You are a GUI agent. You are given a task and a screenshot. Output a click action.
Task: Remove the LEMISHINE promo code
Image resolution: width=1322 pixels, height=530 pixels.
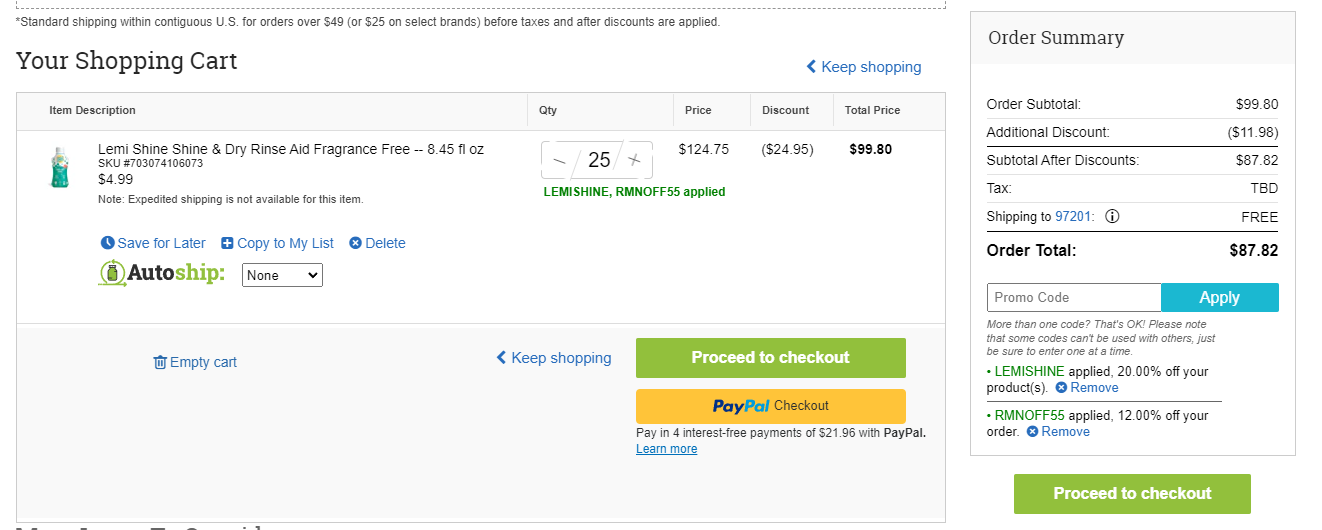coord(1087,388)
